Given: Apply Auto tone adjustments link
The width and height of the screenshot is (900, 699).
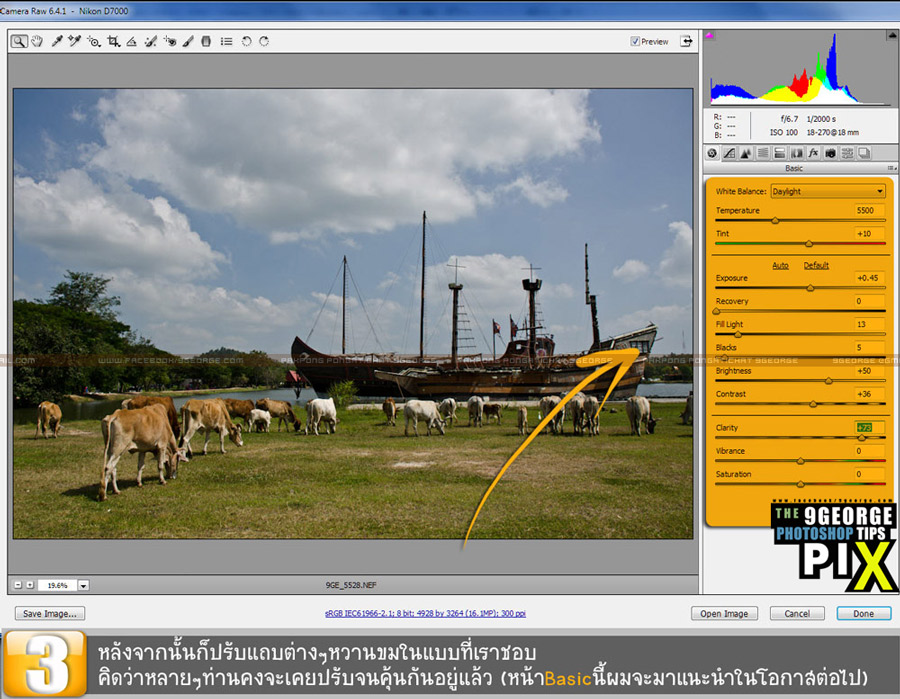Looking at the screenshot, I should (x=780, y=265).
